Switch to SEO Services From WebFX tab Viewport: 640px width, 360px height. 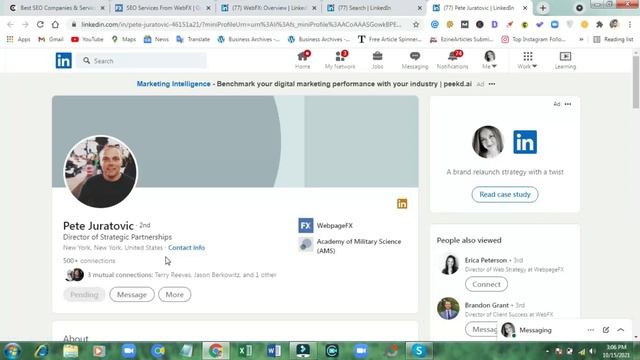point(162,8)
